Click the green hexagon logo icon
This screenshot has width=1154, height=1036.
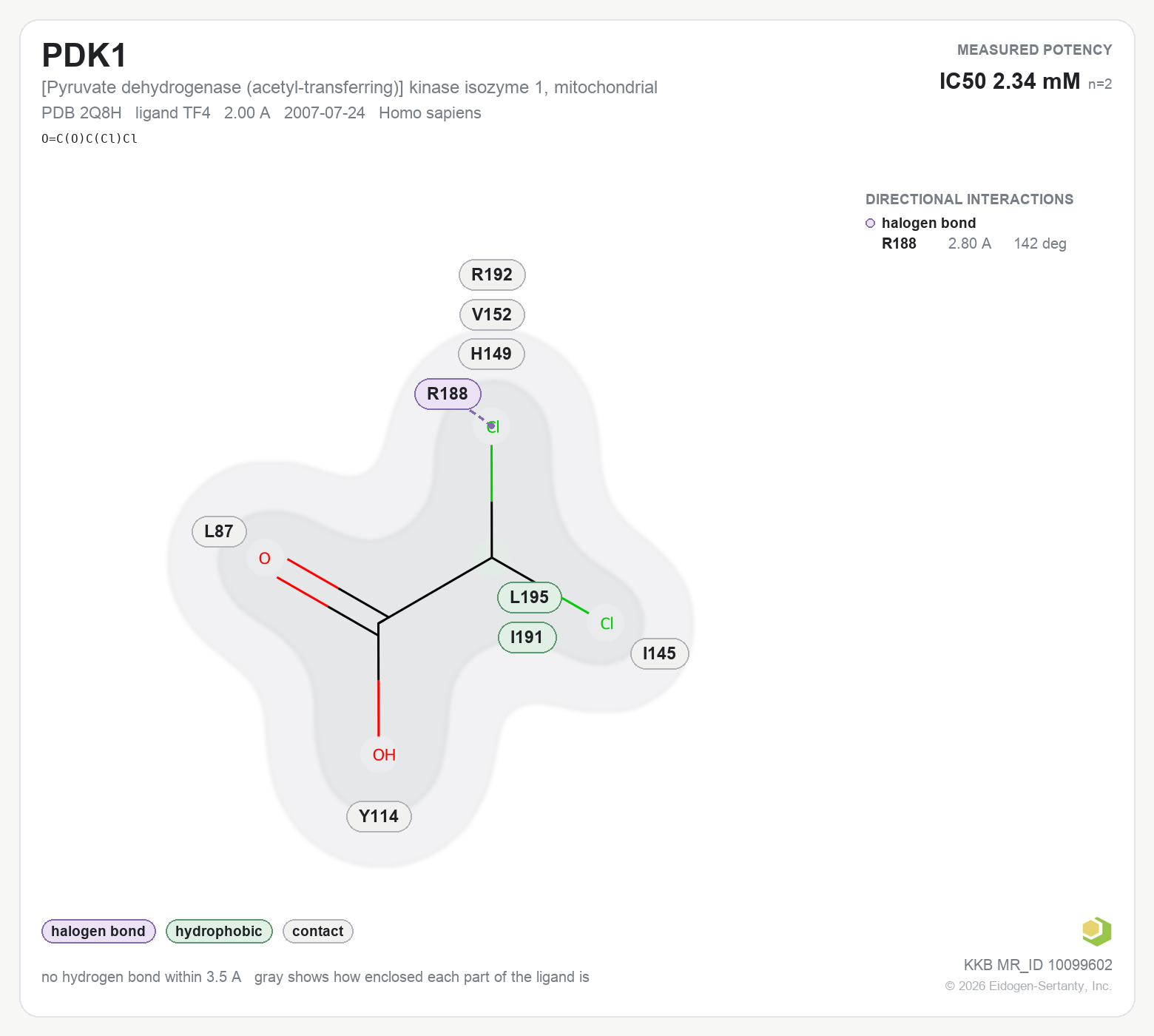click(x=1096, y=931)
